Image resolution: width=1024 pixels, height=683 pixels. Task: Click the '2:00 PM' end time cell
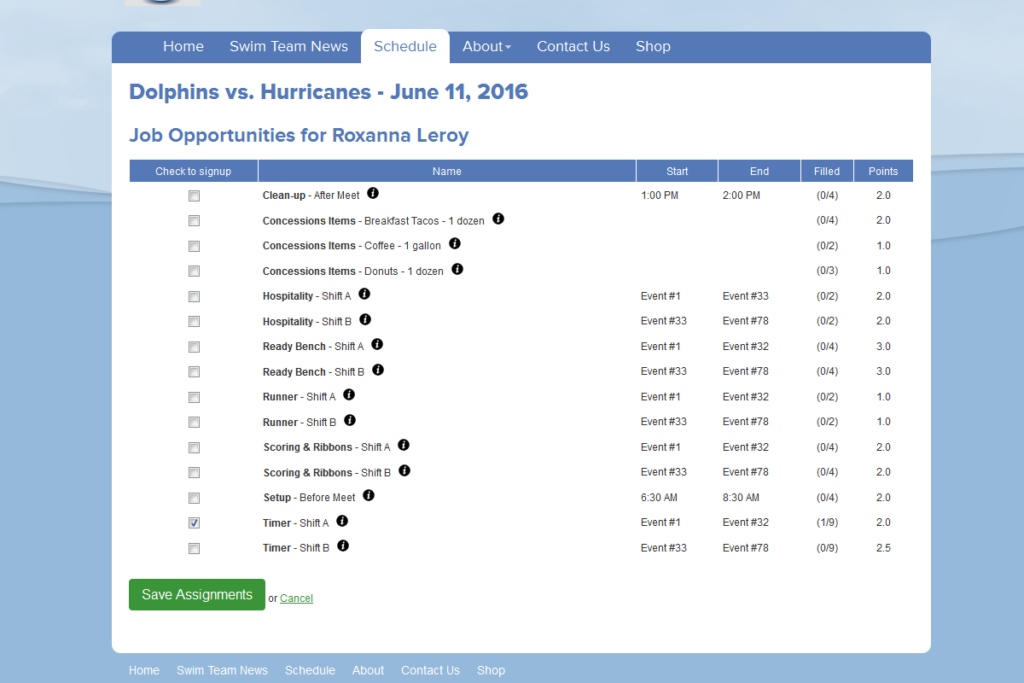(741, 195)
